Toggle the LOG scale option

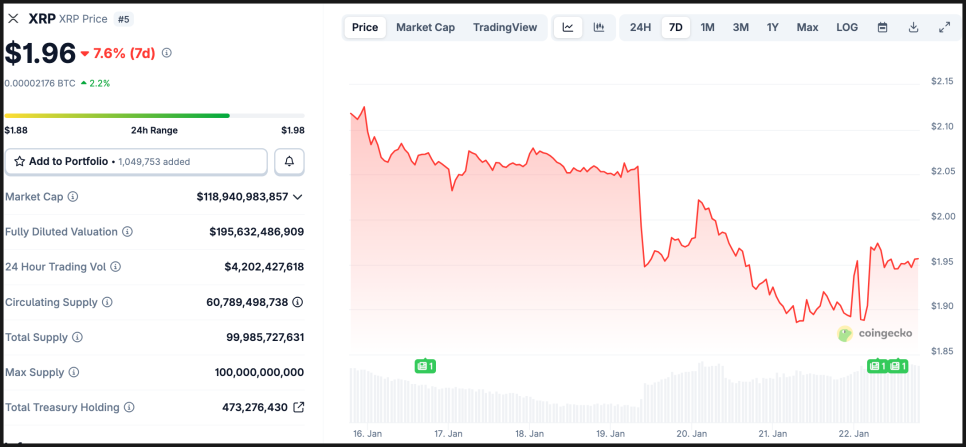(x=846, y=27)
